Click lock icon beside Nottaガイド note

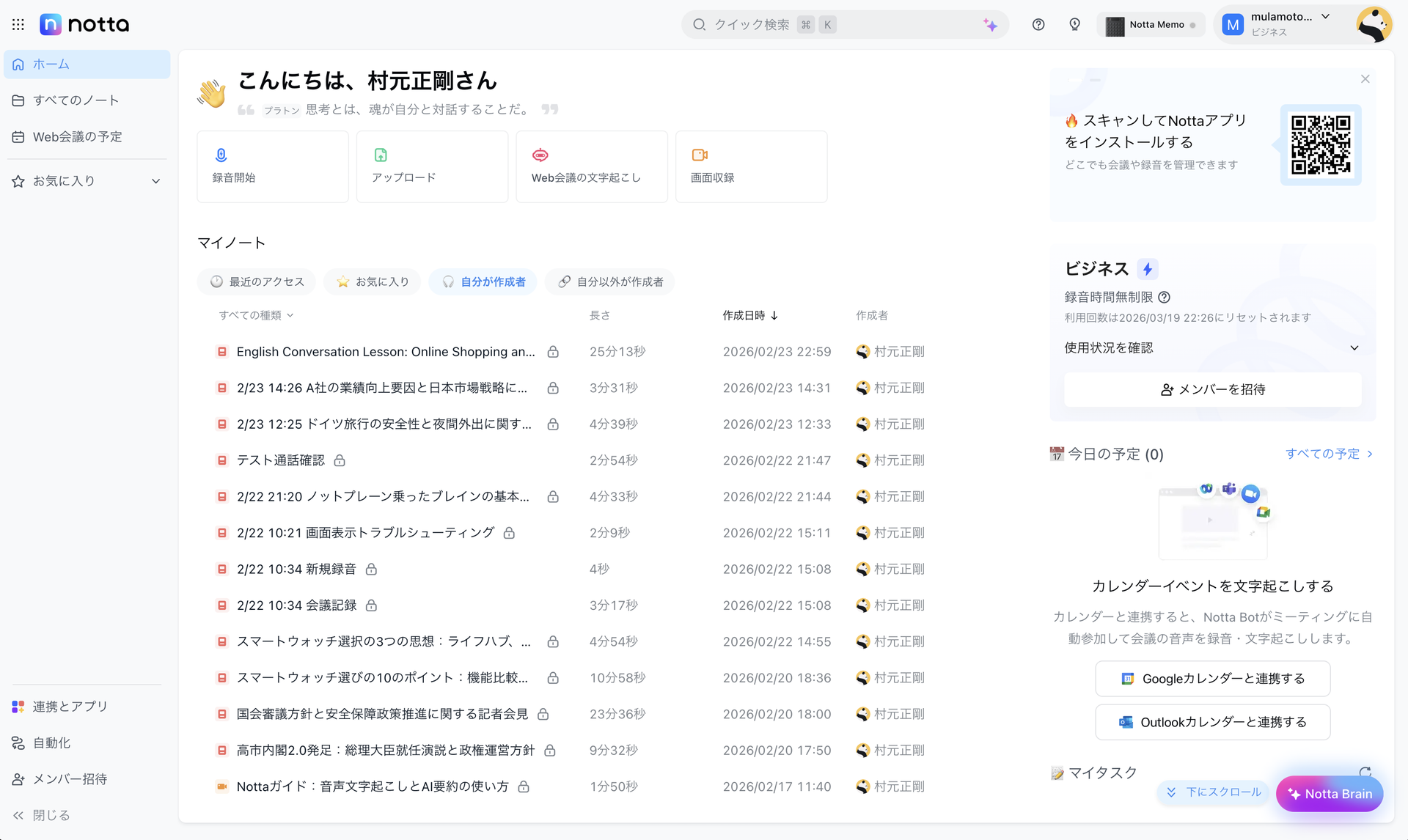tap(524, 786)
